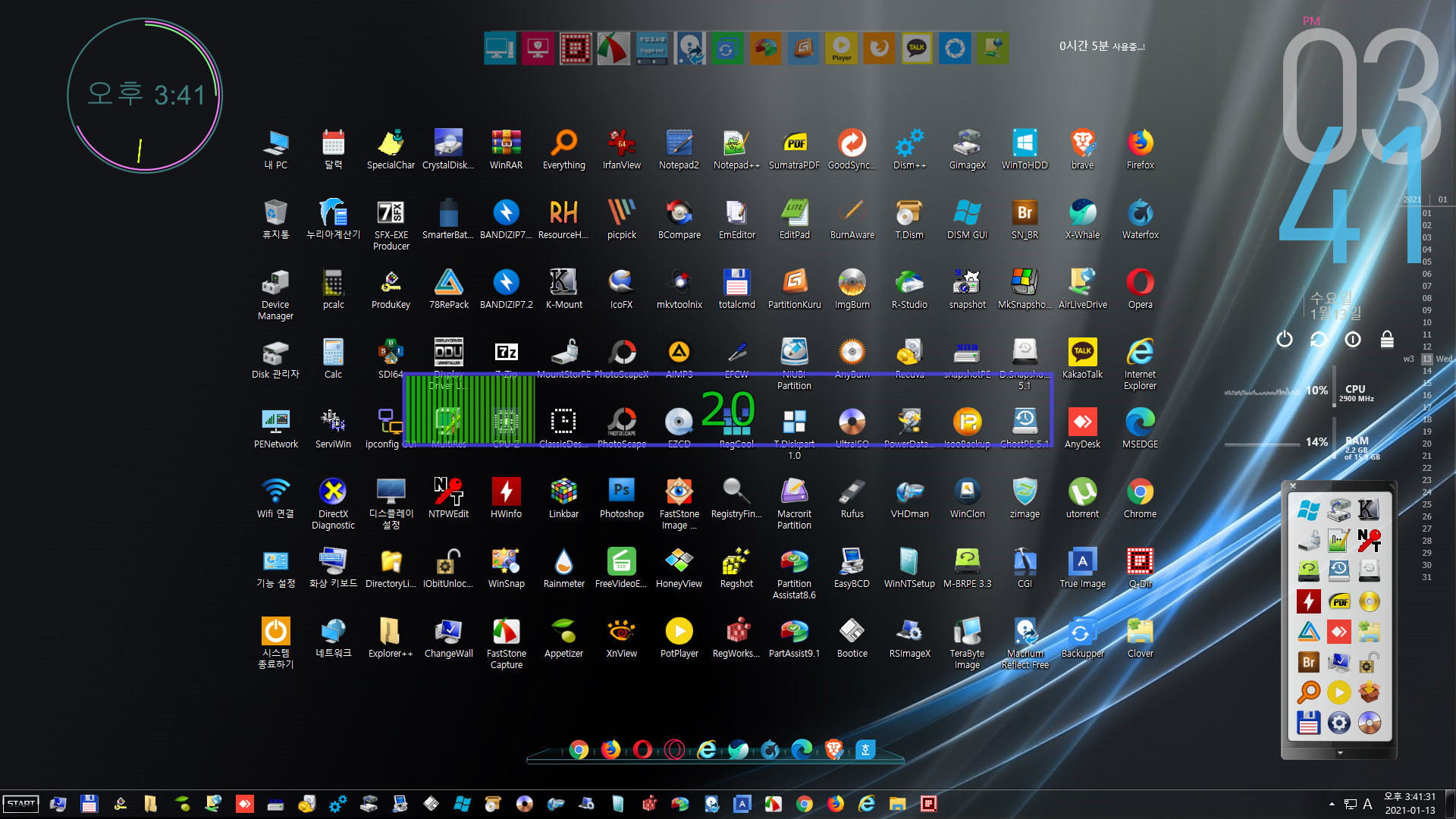Open MSEDGE desktop icon

pos(1140,428)
